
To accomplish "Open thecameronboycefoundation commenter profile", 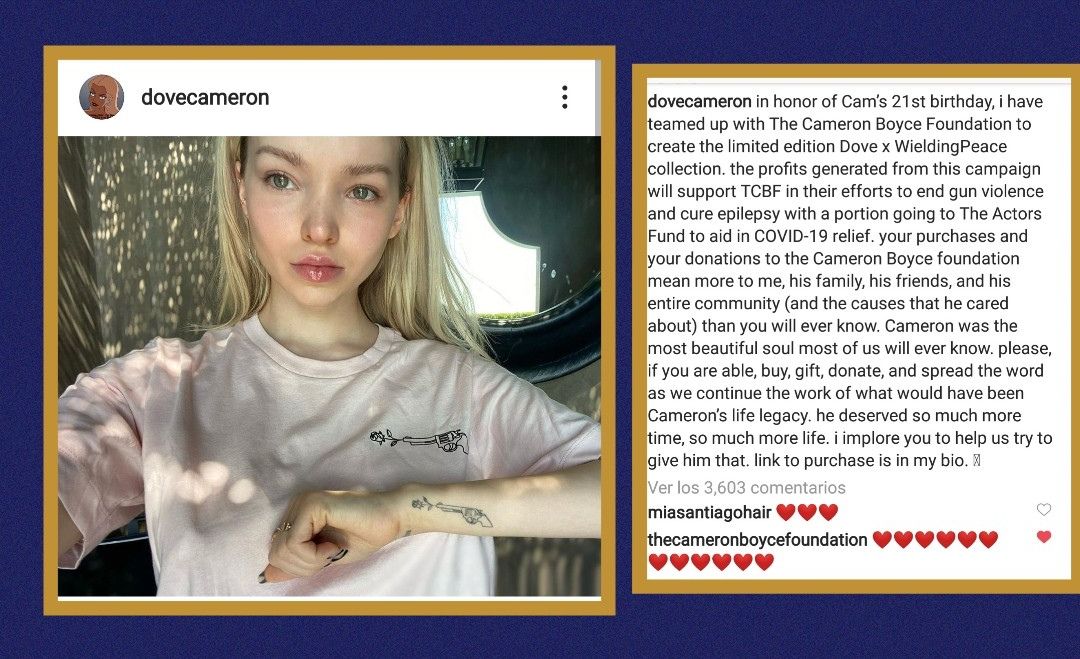I will [757, 539].
